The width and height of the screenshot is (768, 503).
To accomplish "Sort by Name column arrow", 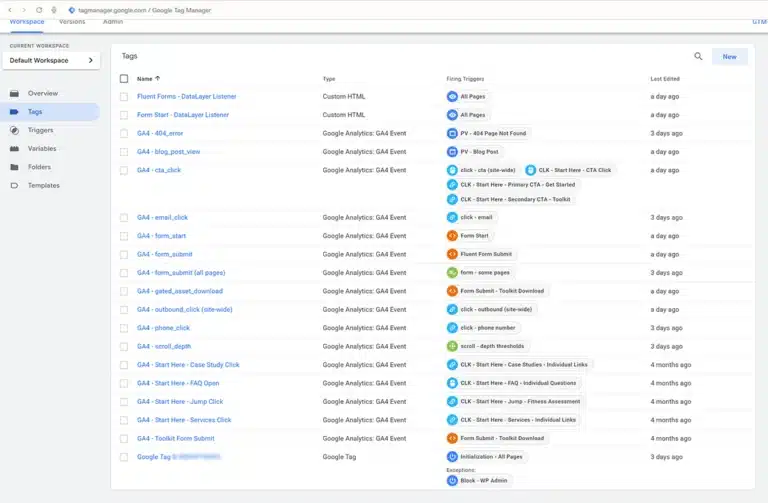I will click(157, 78).
